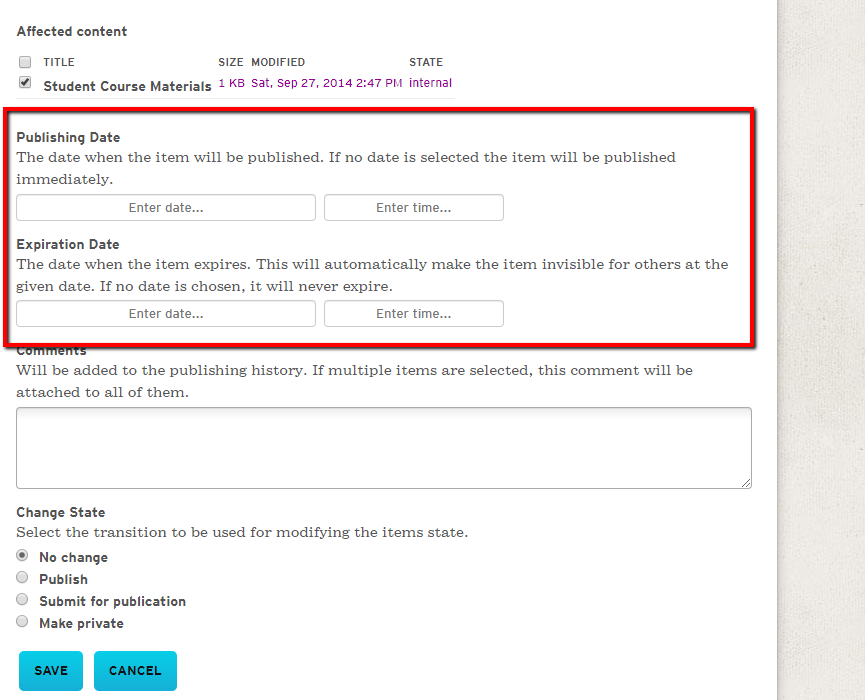
Task: Choose the 'Publish' state transition
Action: pos(23,578)
